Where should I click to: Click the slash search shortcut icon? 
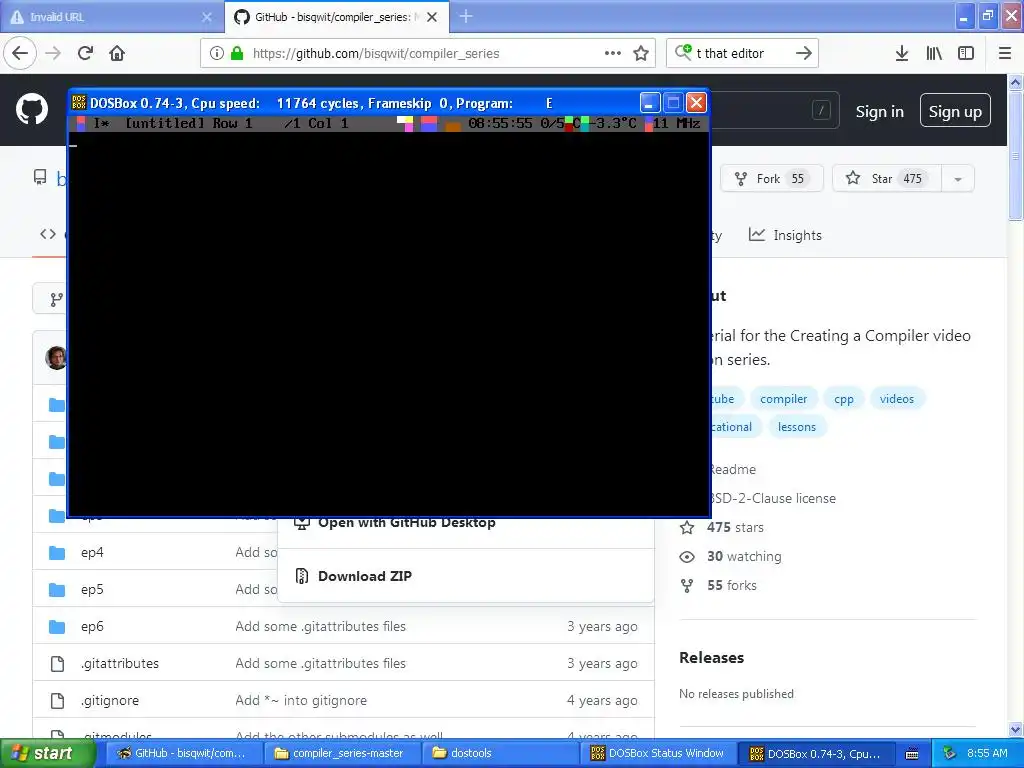pyautogui.click(x=821, y=110)
